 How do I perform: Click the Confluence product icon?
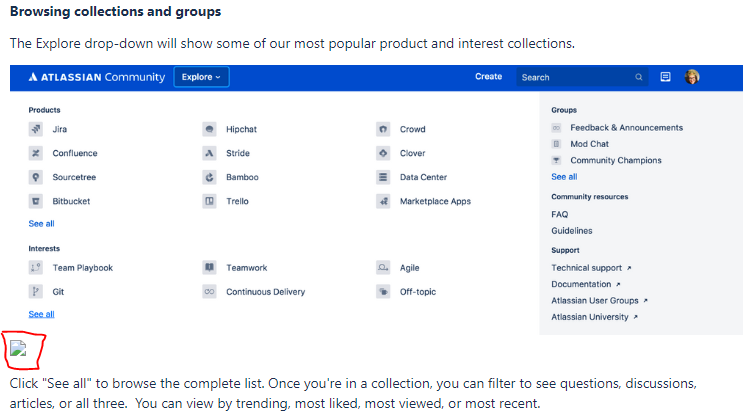(x=36, y=153)
